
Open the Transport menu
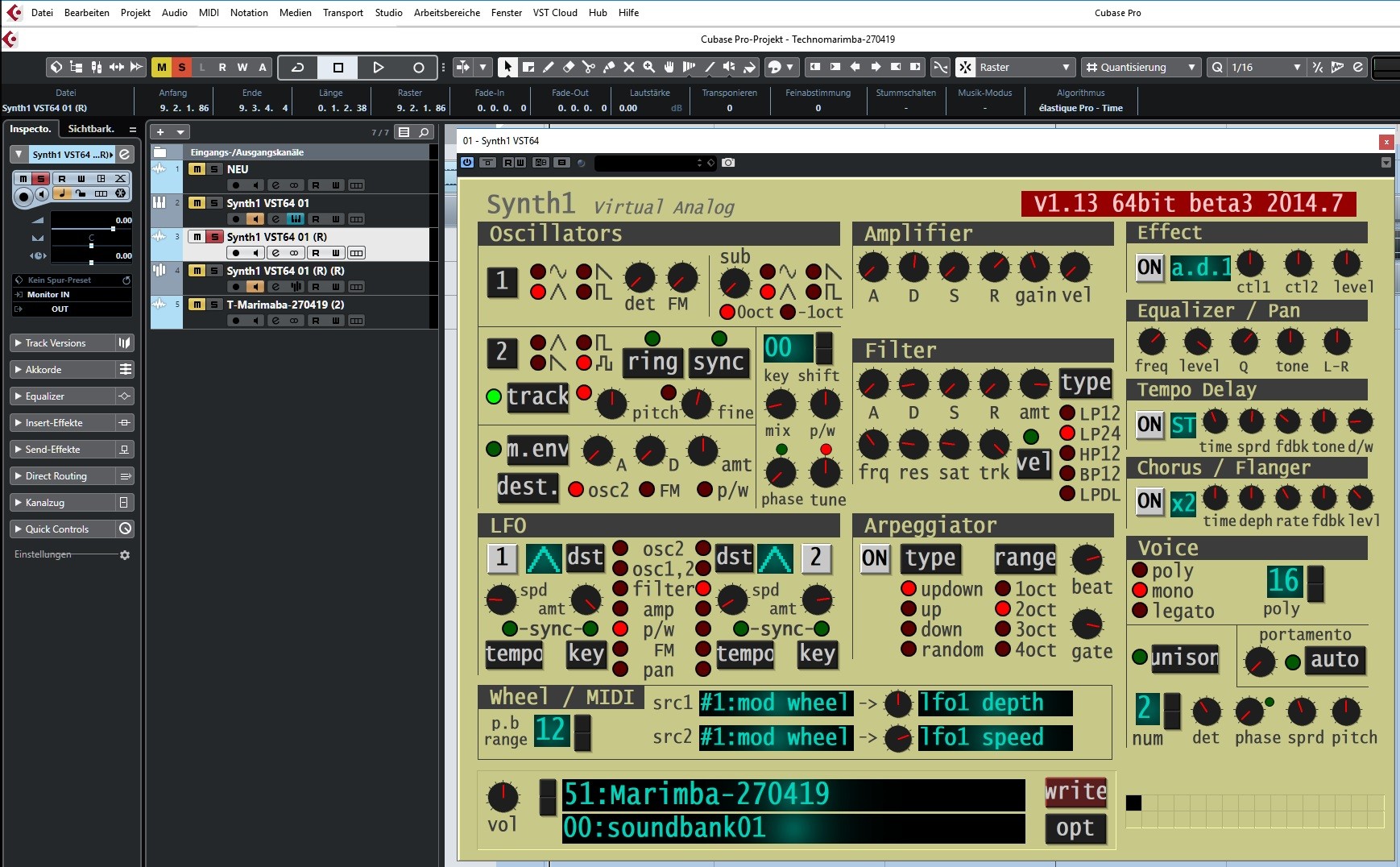pos(342,13)
